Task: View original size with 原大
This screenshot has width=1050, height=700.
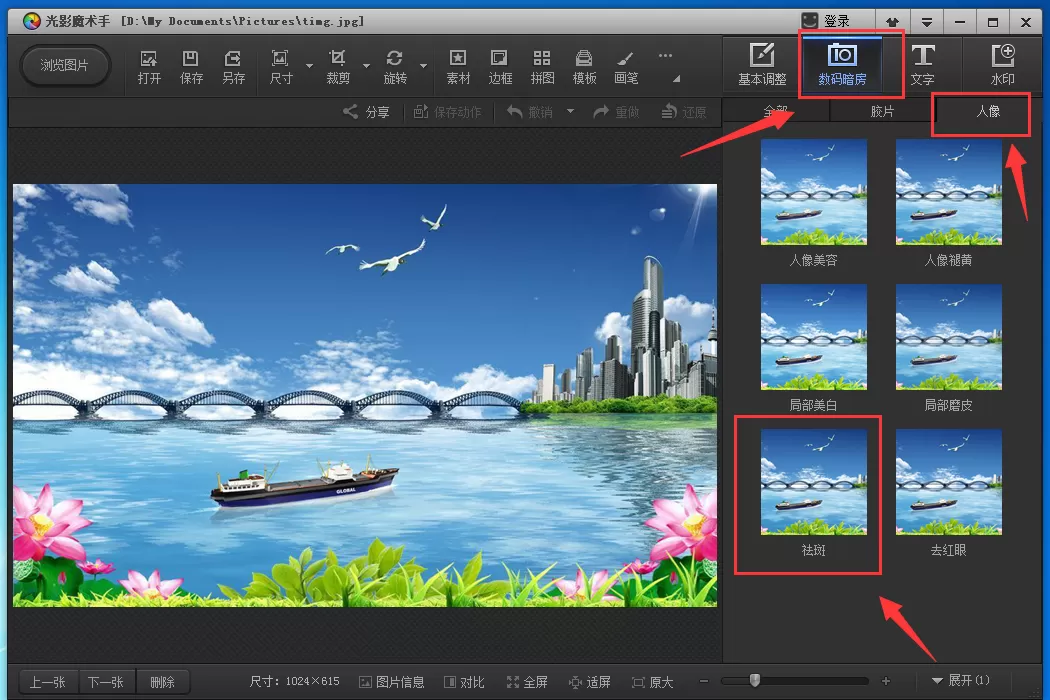Action: (652, 682)
